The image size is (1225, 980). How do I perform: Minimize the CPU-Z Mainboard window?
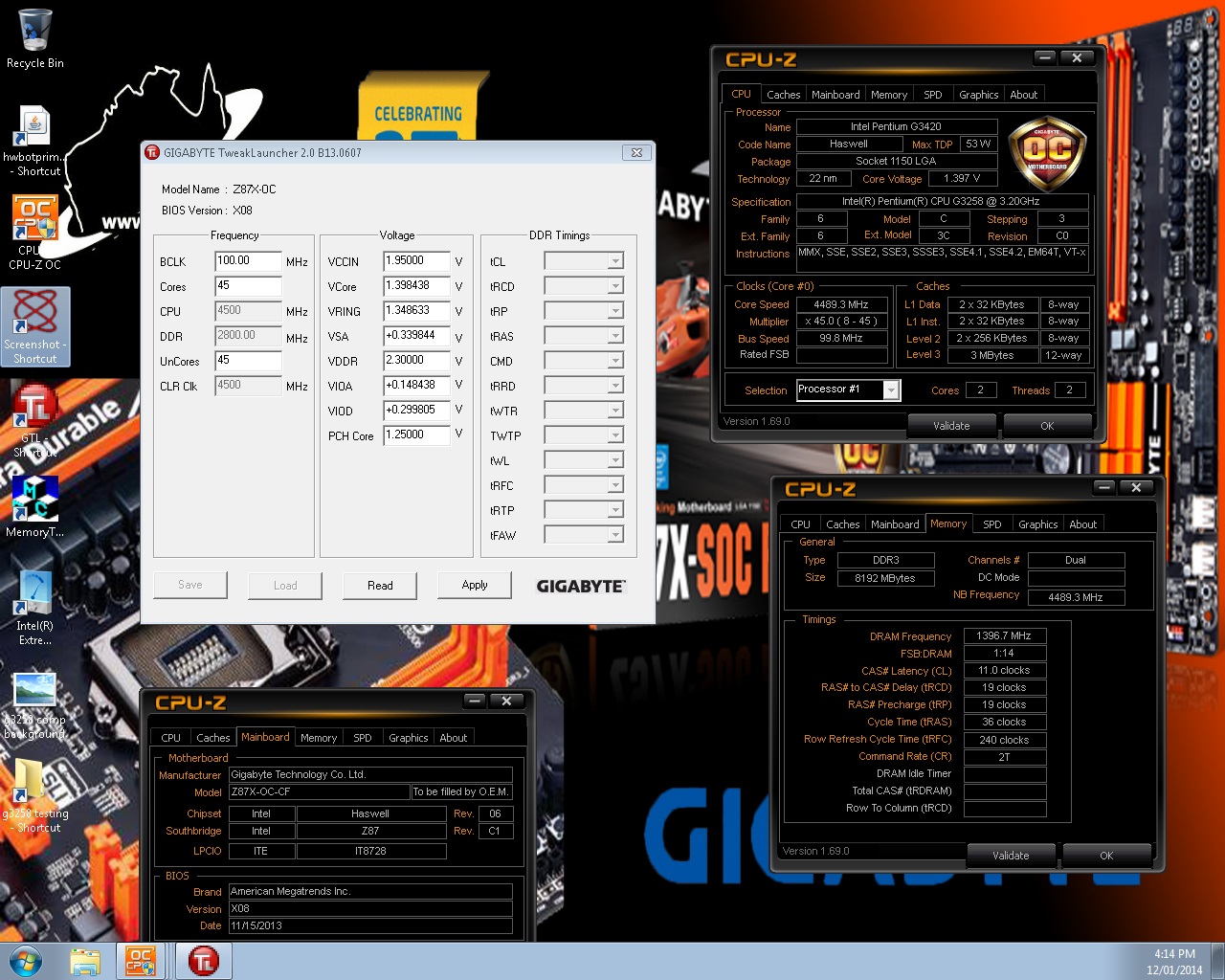(x=475, y=701)
